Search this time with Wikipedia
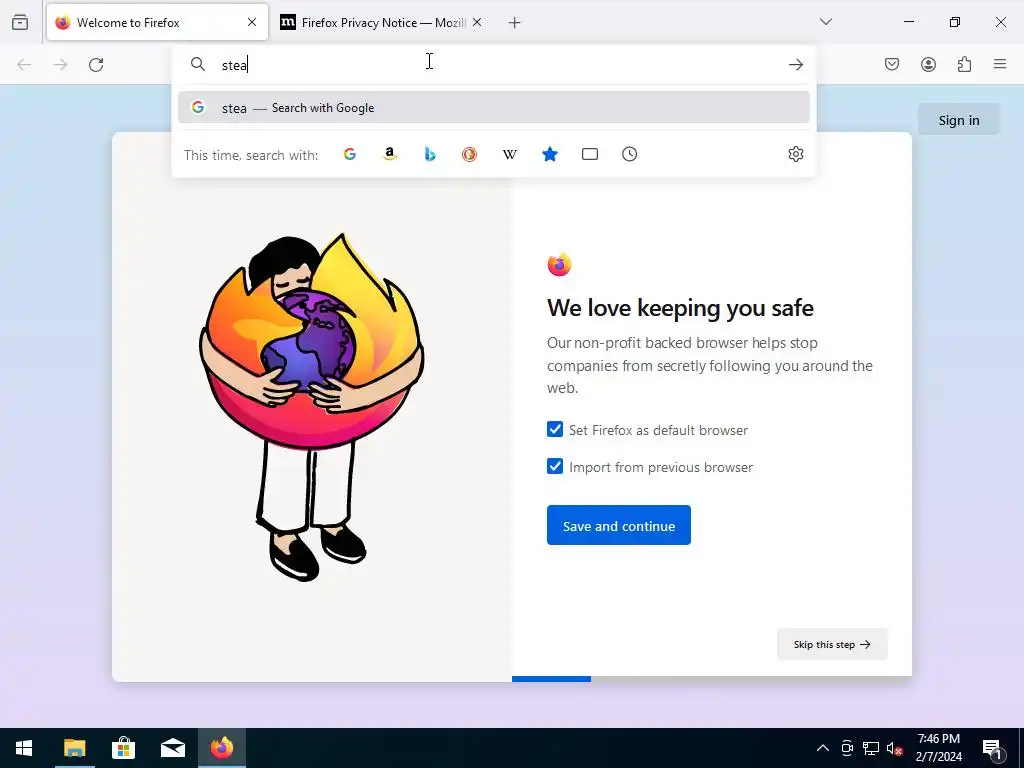The height and width of the screenshot is (768, 1024). (509, 154)
